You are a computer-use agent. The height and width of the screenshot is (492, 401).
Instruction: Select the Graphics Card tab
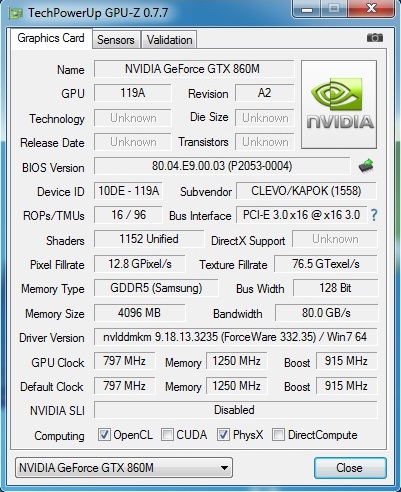click(x=51, y=38)
